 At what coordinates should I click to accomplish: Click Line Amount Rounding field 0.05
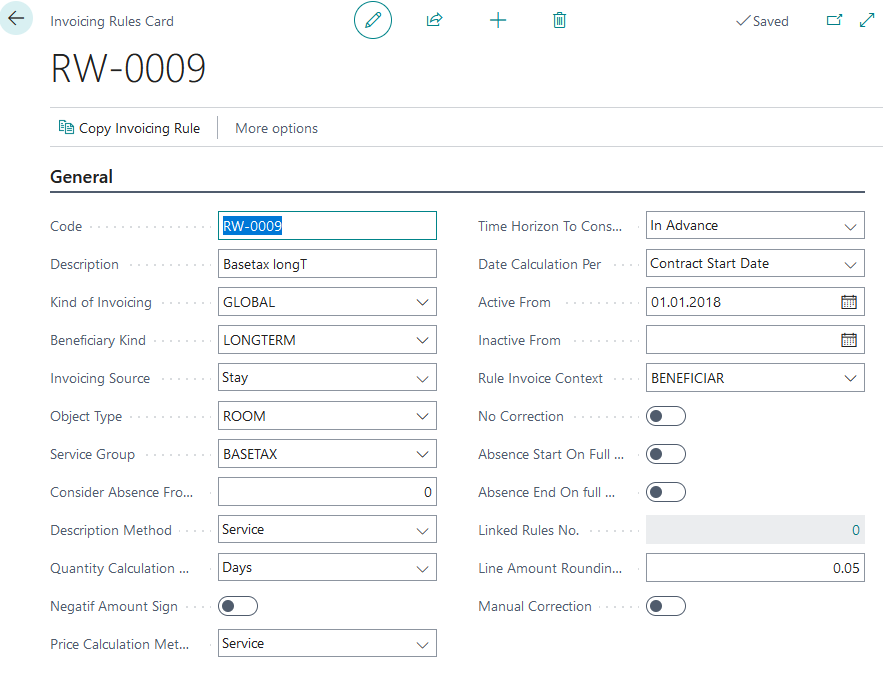click(755, 568)
